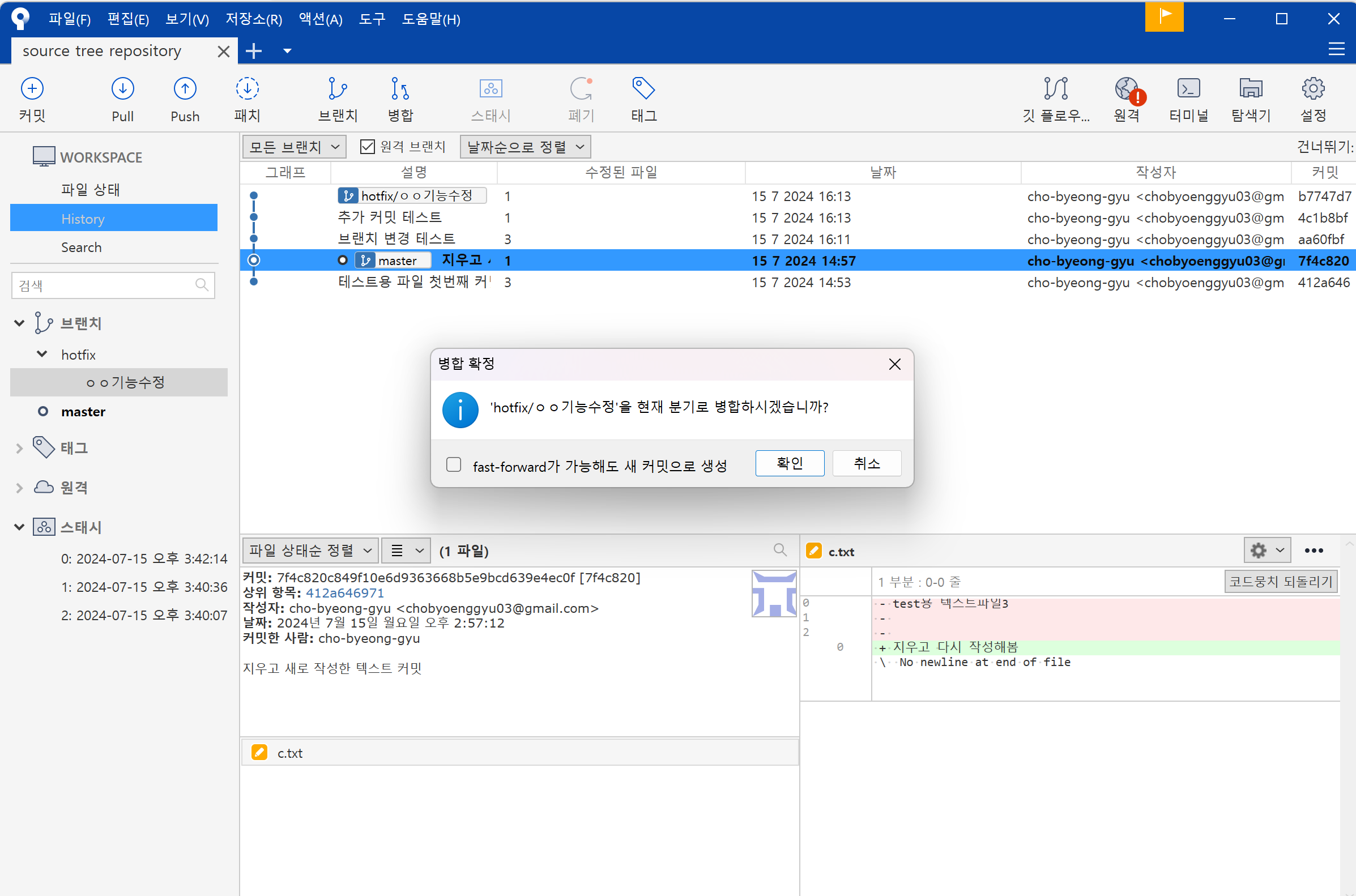1356x896 pixels.
Task: Open the 보기(V) menu
Action: 187,19
